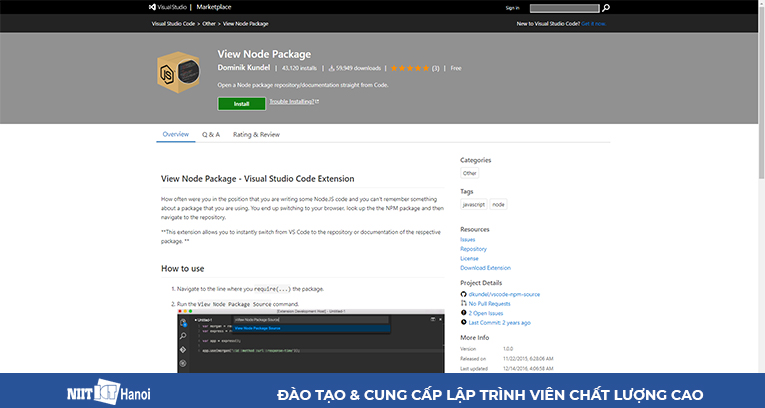Click the open issues icon
The height and width of the screenshot is (408, 765).
(463, 313)
